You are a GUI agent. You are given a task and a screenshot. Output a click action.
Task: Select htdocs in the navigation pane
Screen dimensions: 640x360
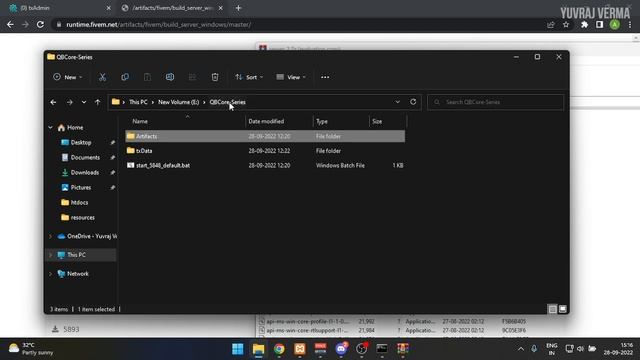click(x=79, y=202)
